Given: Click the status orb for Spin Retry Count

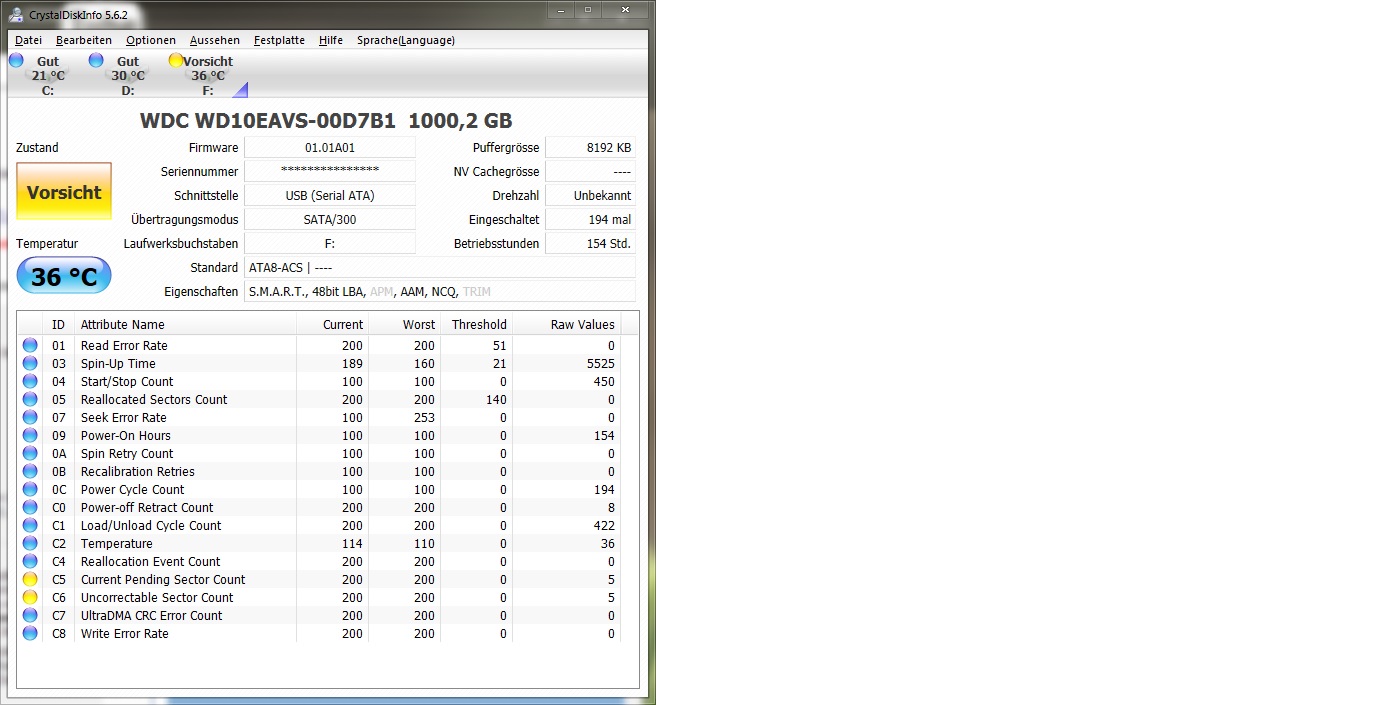Looking at the screenshot, I should coord(30,453).
